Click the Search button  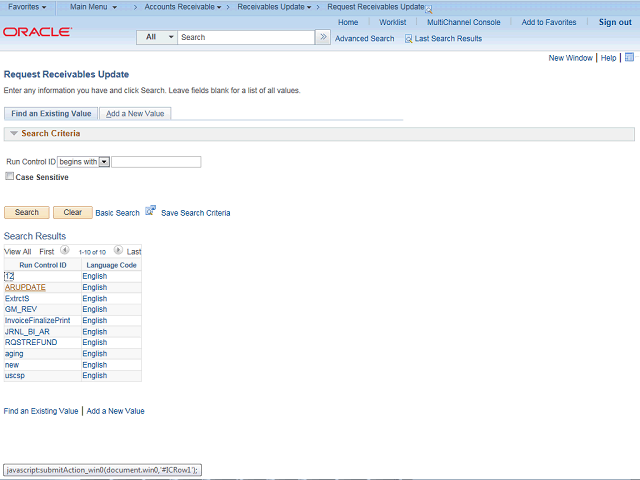point(27,212)
